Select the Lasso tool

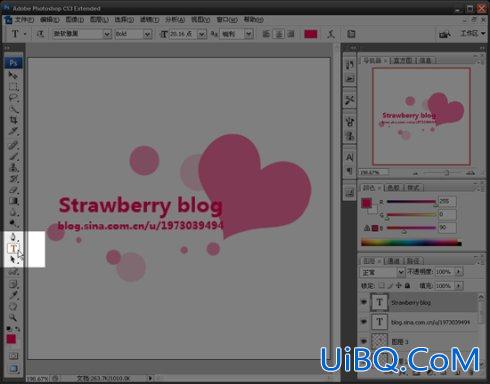[x=13, y=98]
